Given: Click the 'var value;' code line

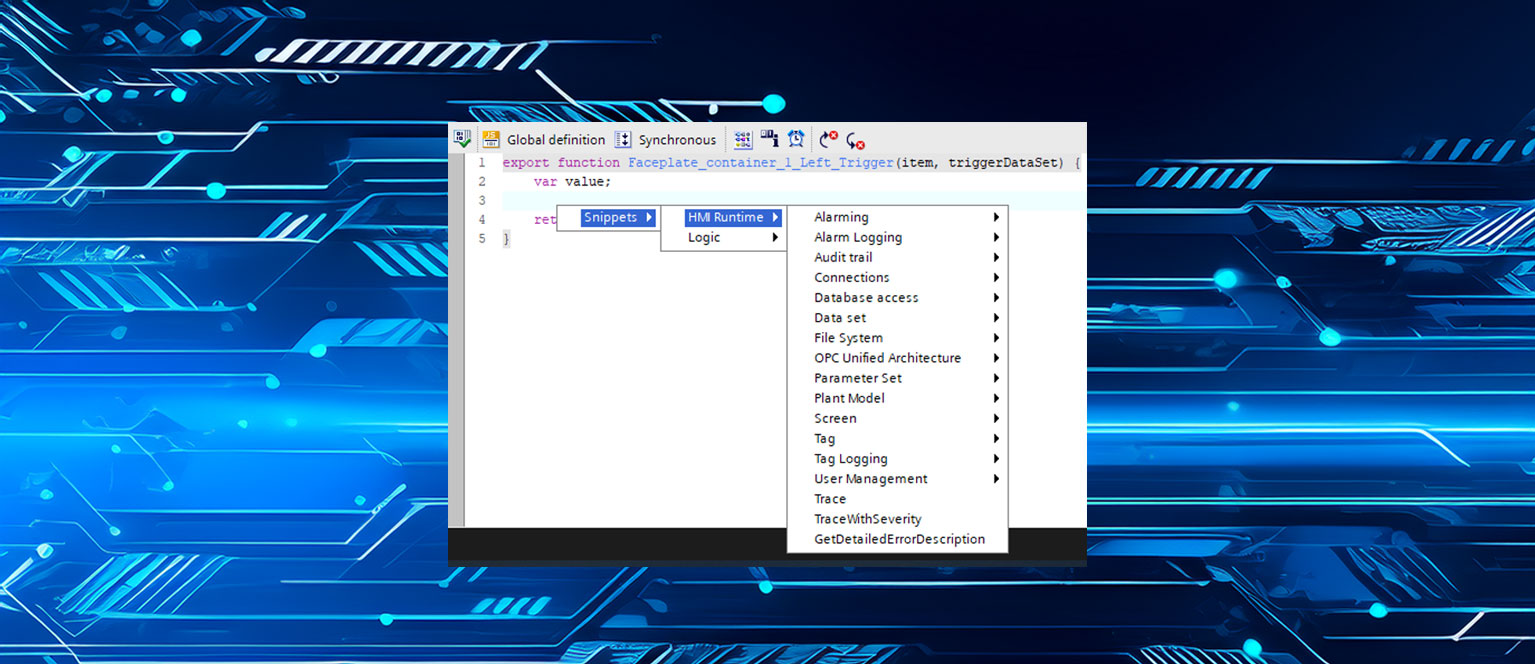Looking at the screenshot, I should [x=572, y=182].
